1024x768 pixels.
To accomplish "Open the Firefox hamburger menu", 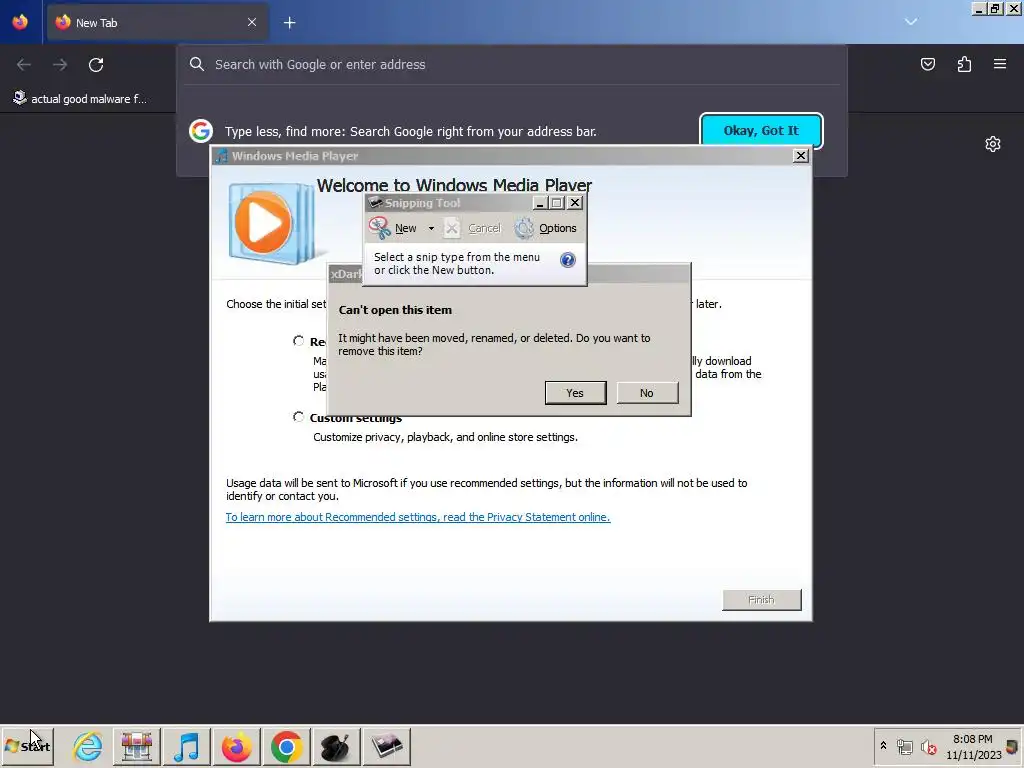I will coord(1000,64).
